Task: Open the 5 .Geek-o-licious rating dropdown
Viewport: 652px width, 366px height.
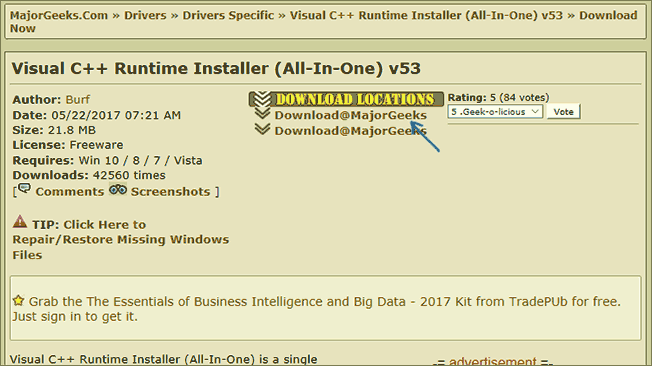Action: (495, 111)
